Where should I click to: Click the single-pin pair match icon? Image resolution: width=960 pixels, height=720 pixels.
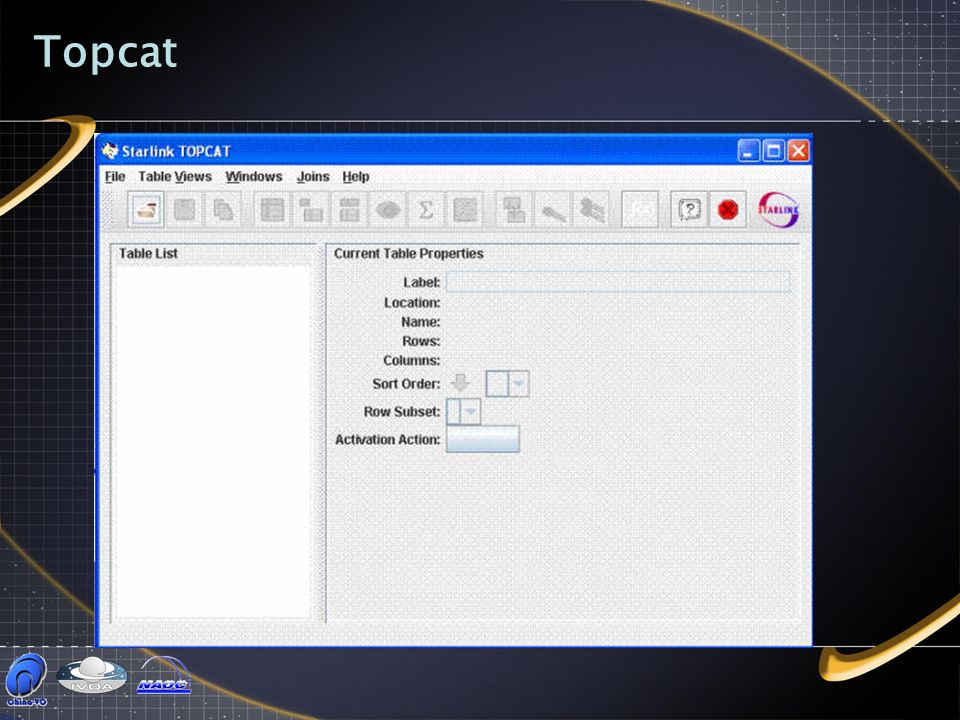click(x=553, y=210)
